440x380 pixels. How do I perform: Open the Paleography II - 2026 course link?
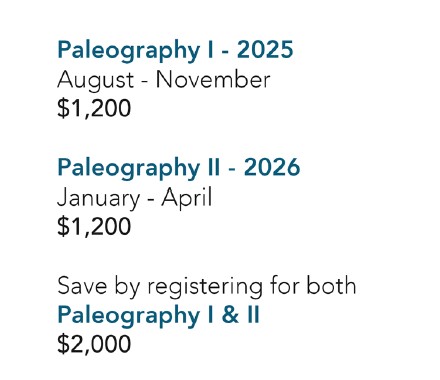point(179,168)
